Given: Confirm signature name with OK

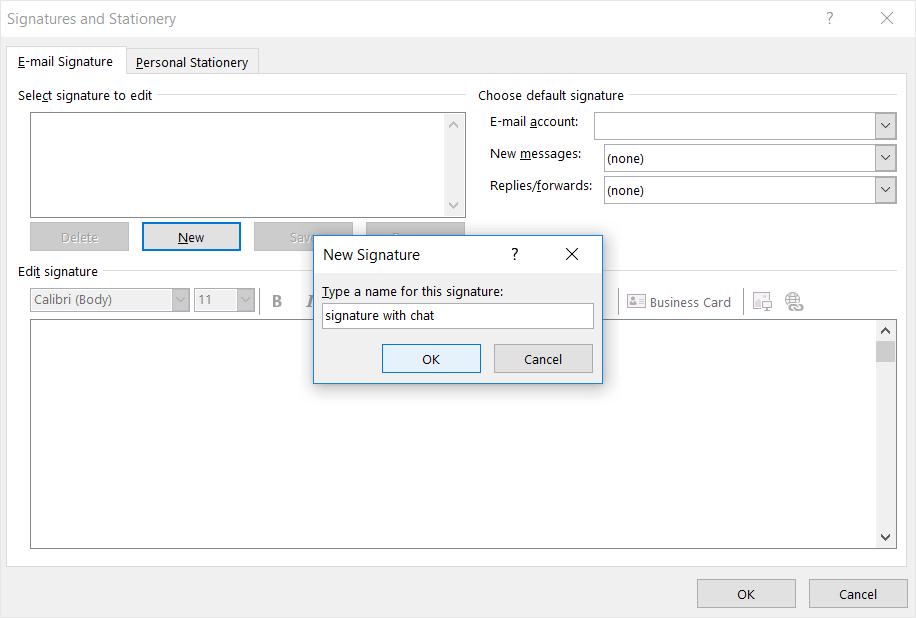Looking at the screenshot, I should (x=431, y=358).
